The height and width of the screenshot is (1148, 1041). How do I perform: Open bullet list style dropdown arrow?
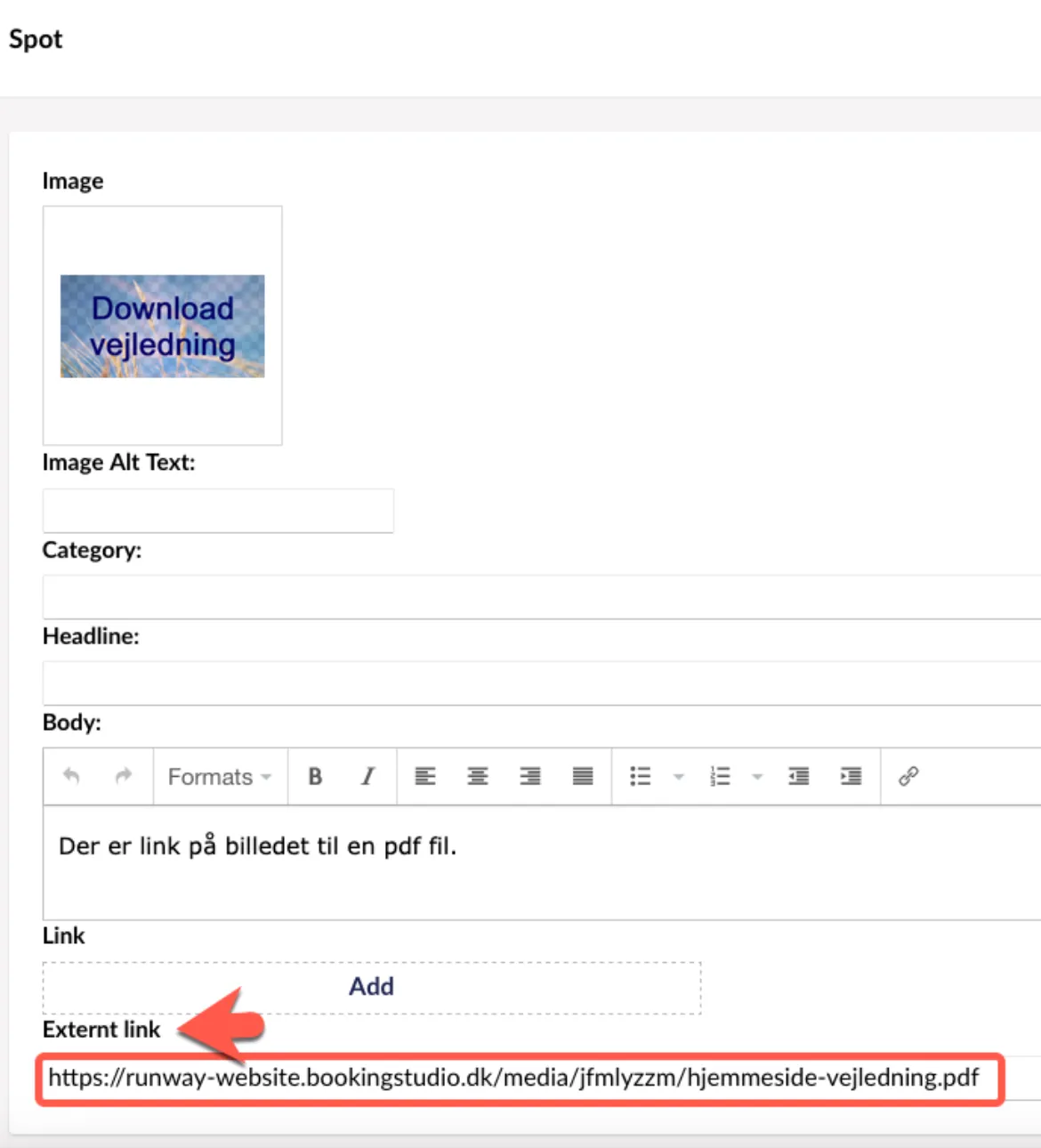pos(679,777)
